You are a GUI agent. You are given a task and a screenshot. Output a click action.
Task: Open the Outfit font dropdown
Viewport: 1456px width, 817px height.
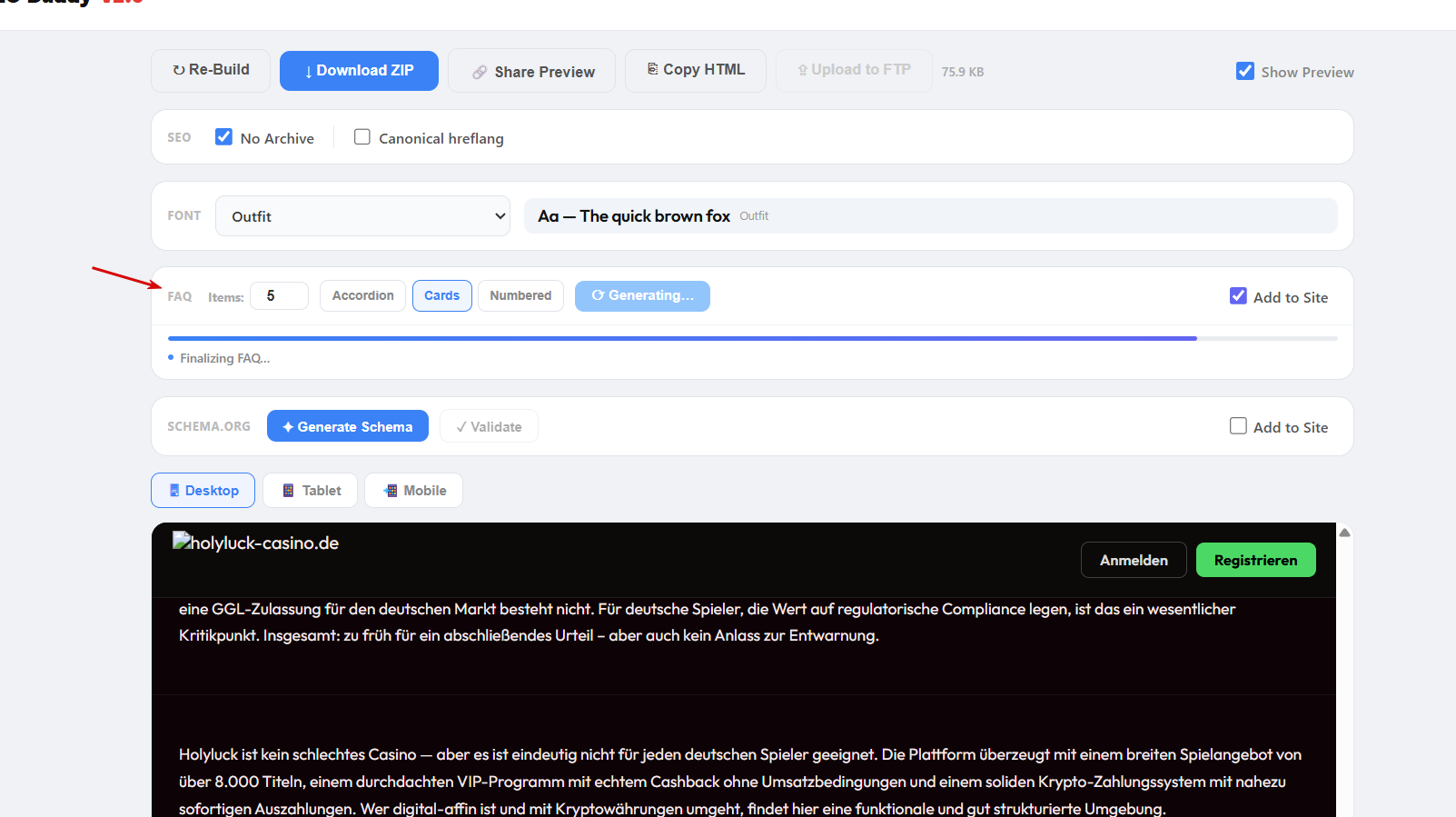pyautogui.click(x=362, y=216)
